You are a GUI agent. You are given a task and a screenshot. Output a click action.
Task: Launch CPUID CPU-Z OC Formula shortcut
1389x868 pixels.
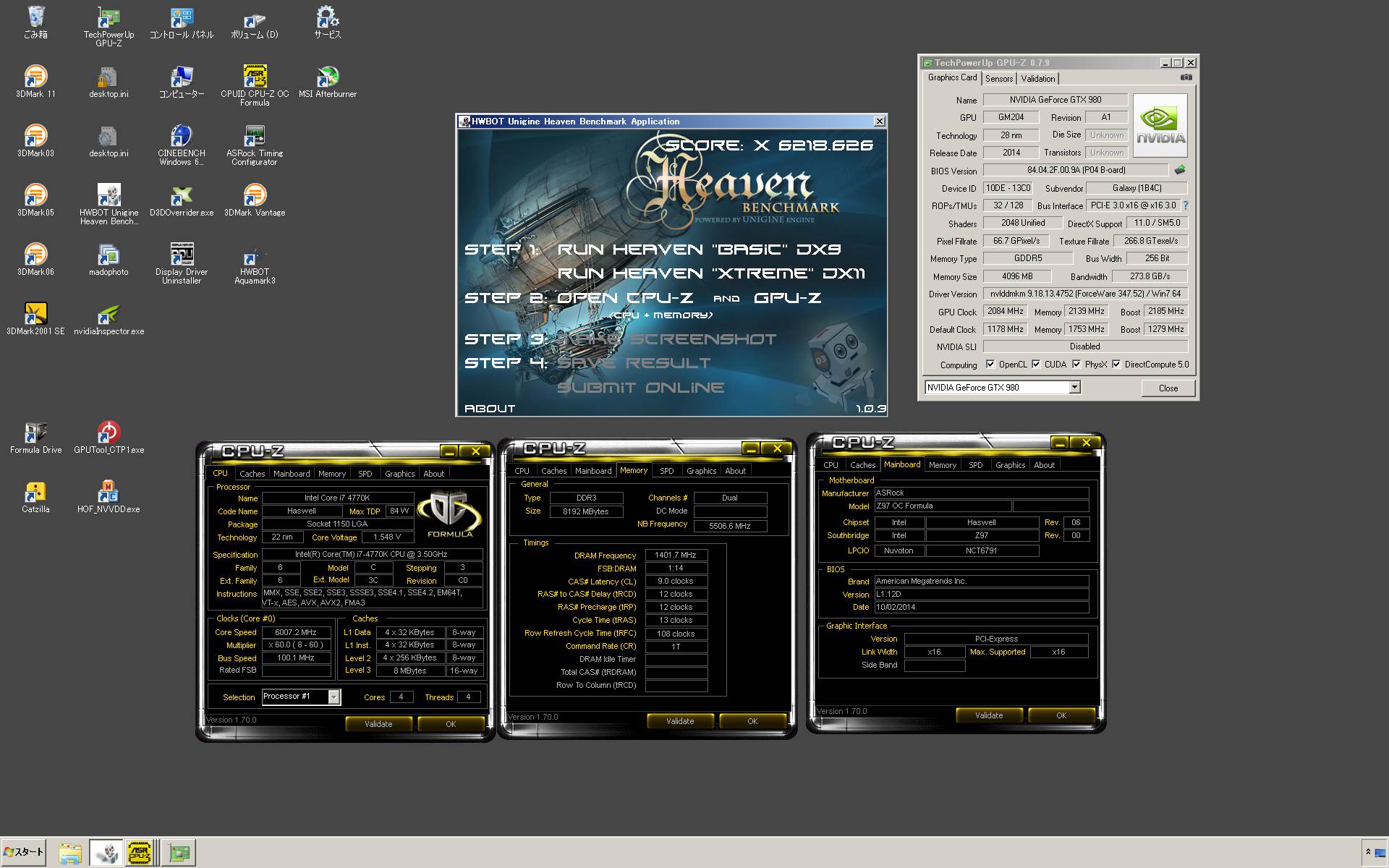tap(255, 85)
